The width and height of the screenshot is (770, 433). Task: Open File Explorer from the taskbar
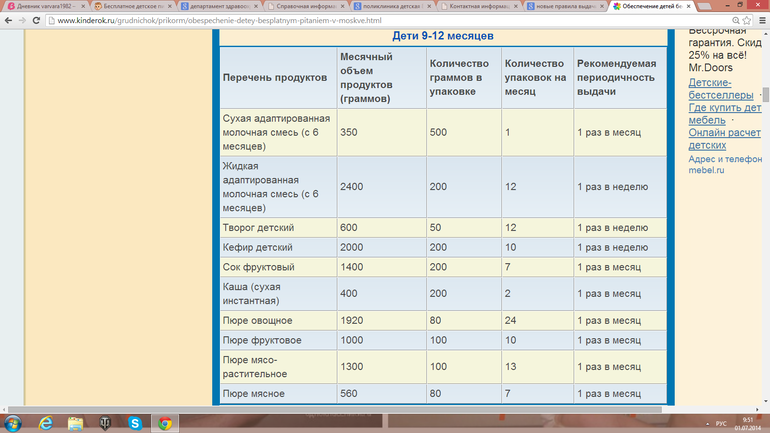pos(75,423)
